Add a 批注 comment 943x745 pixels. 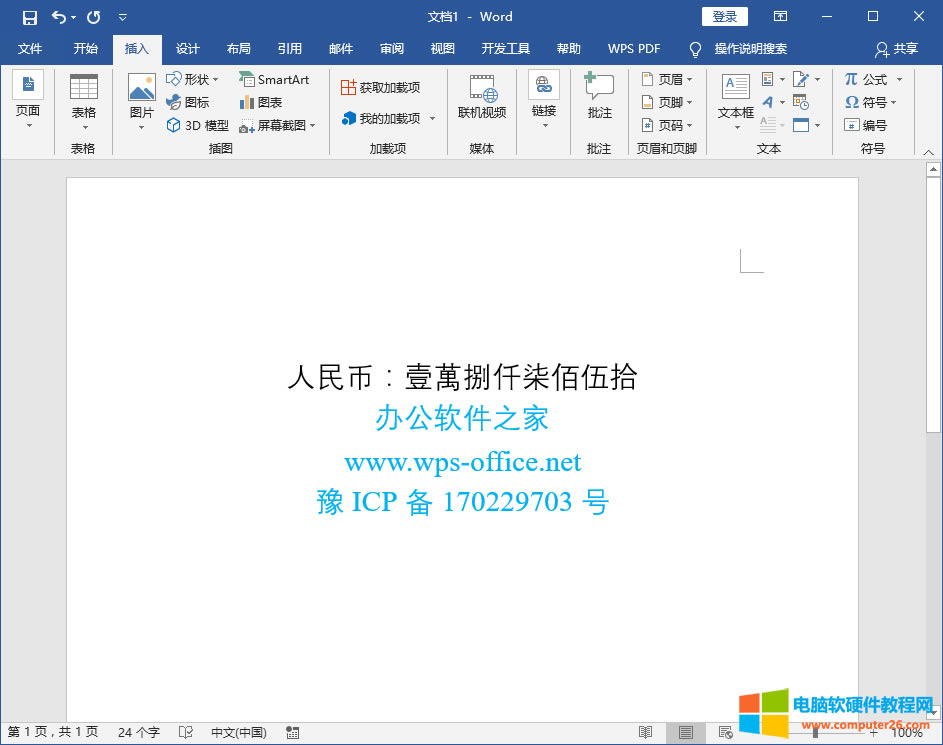(x=599, y=96)
